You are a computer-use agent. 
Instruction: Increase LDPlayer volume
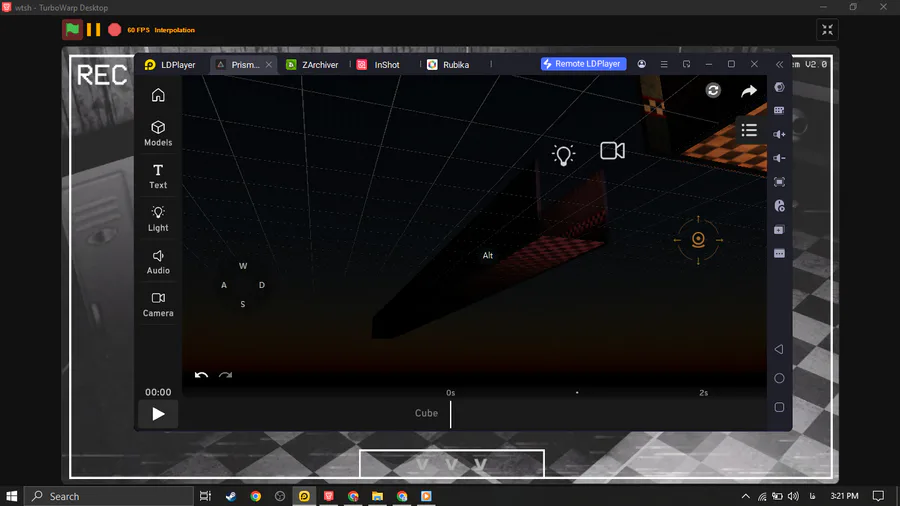point(779,134)
